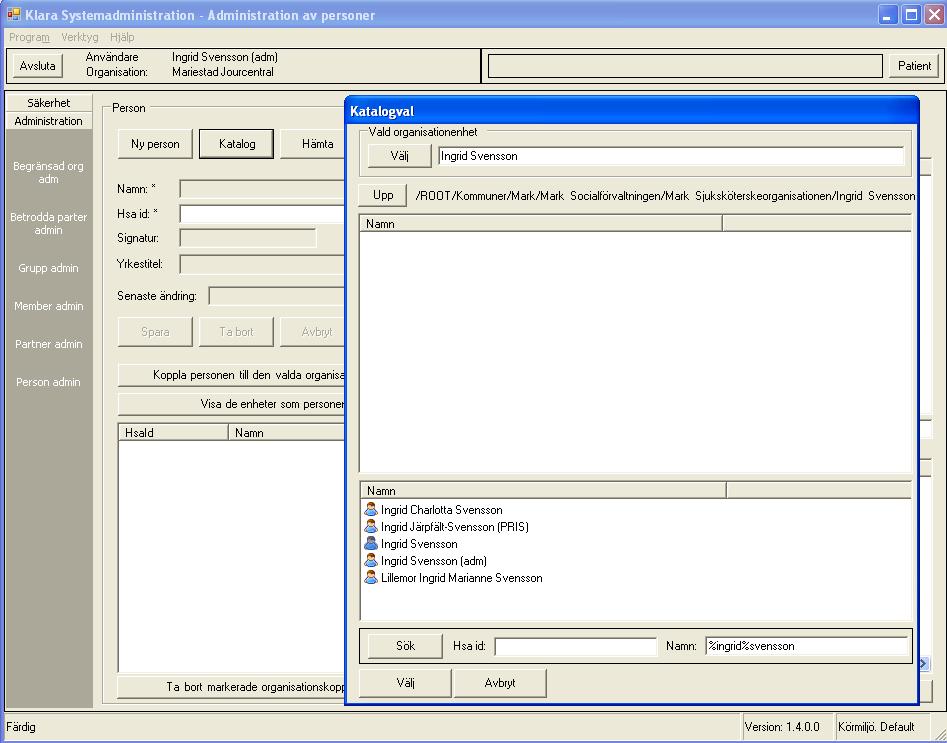Click the Yrkestitel input field

(262, 264)
